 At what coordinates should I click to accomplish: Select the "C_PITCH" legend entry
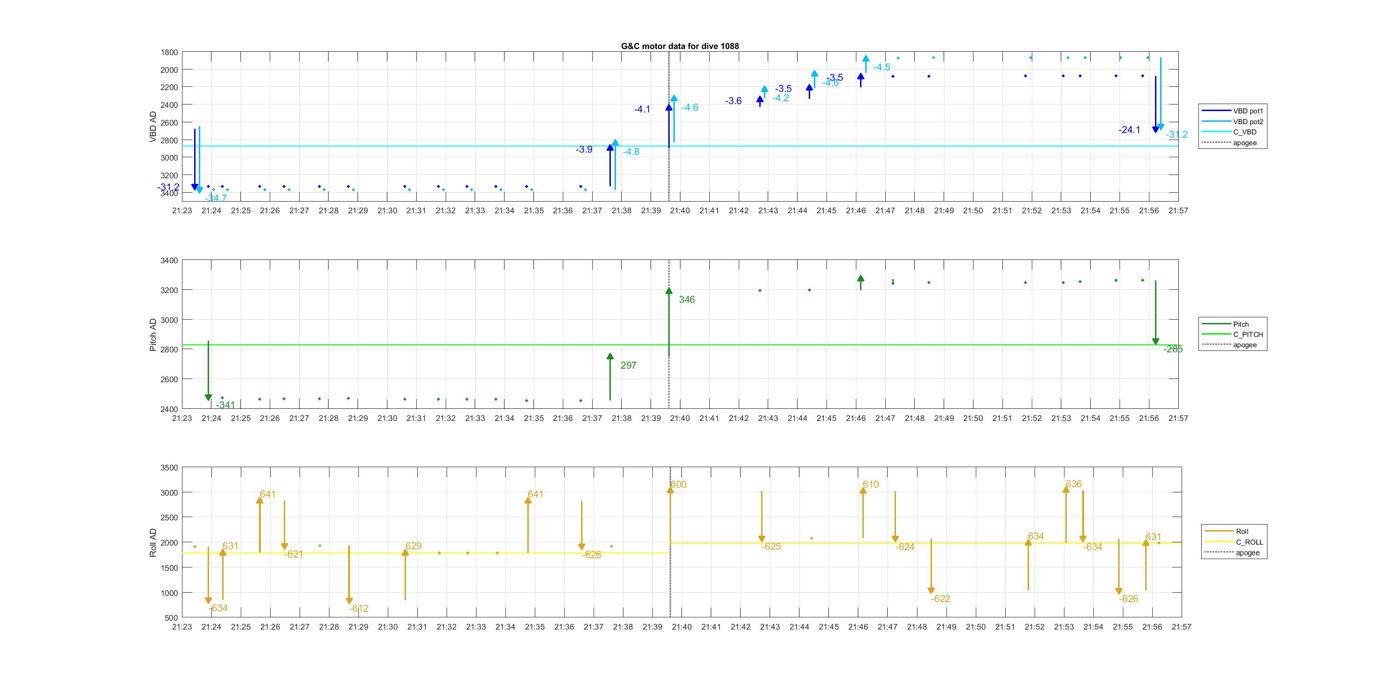[x=1231, y=334]
